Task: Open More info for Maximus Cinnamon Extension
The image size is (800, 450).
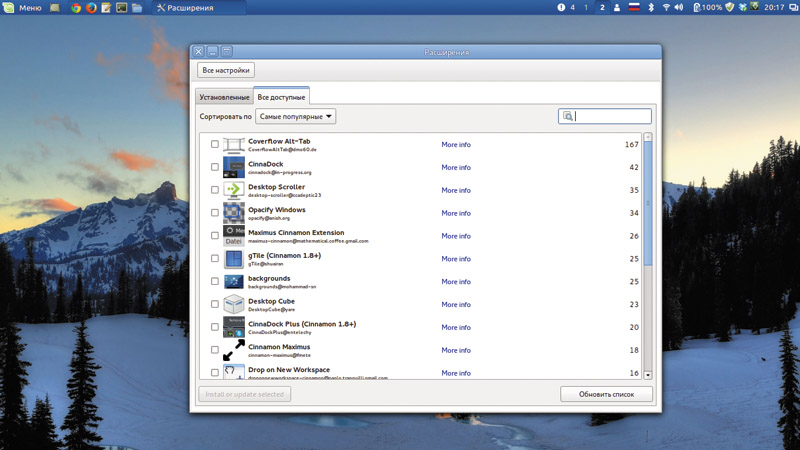Action: 456,236
